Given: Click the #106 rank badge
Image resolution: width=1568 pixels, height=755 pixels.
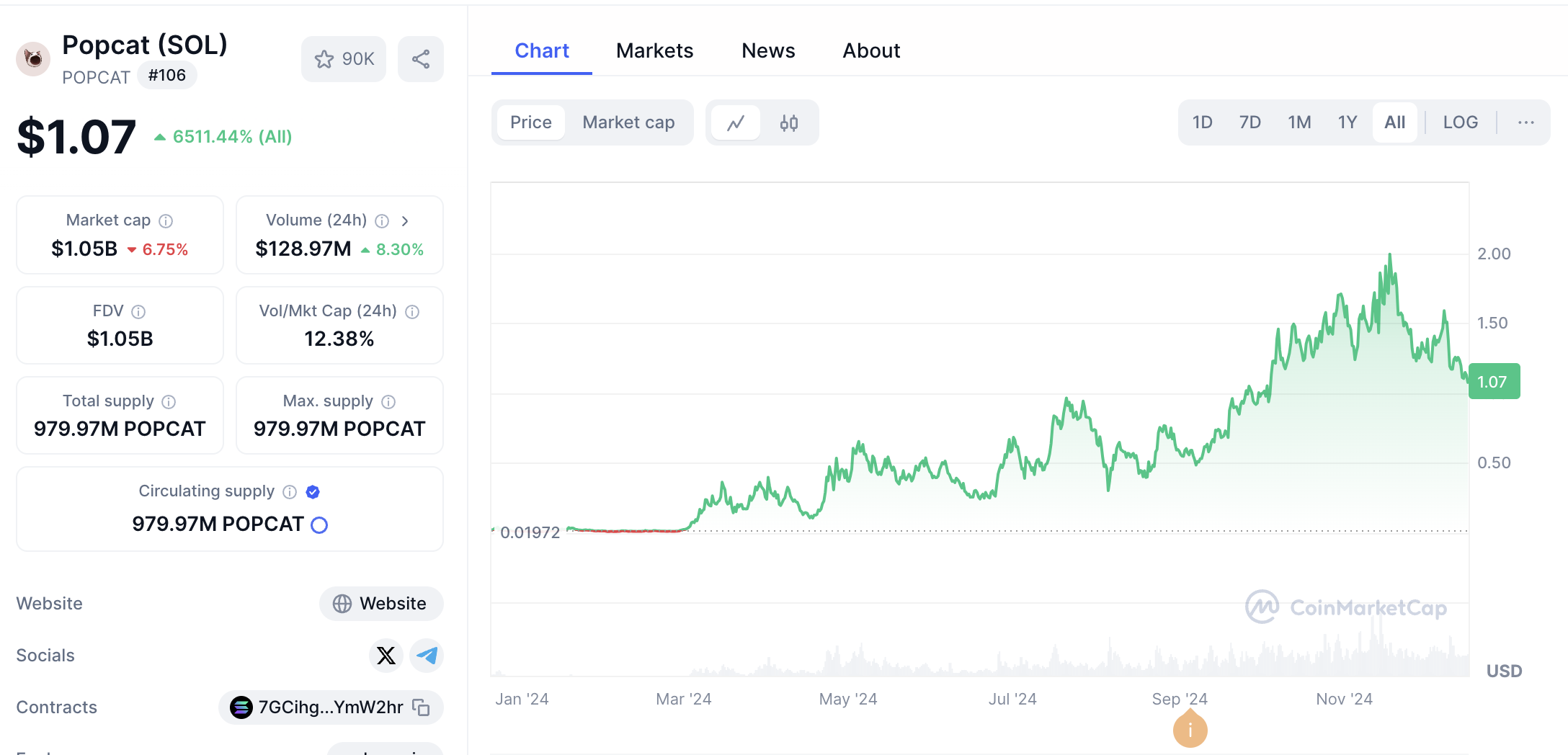Looking at the screenshot, I should [x=167, y=76].
